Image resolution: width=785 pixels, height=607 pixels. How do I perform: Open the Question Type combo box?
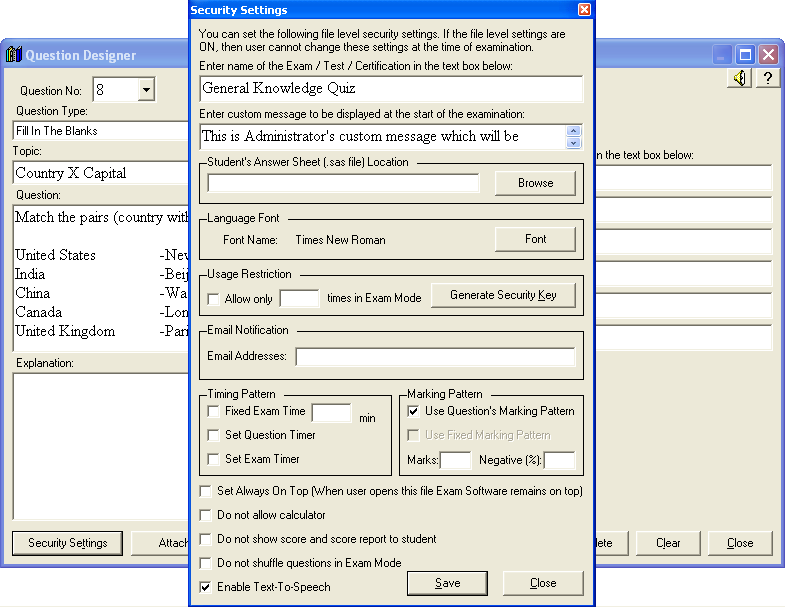pos(100,131)
